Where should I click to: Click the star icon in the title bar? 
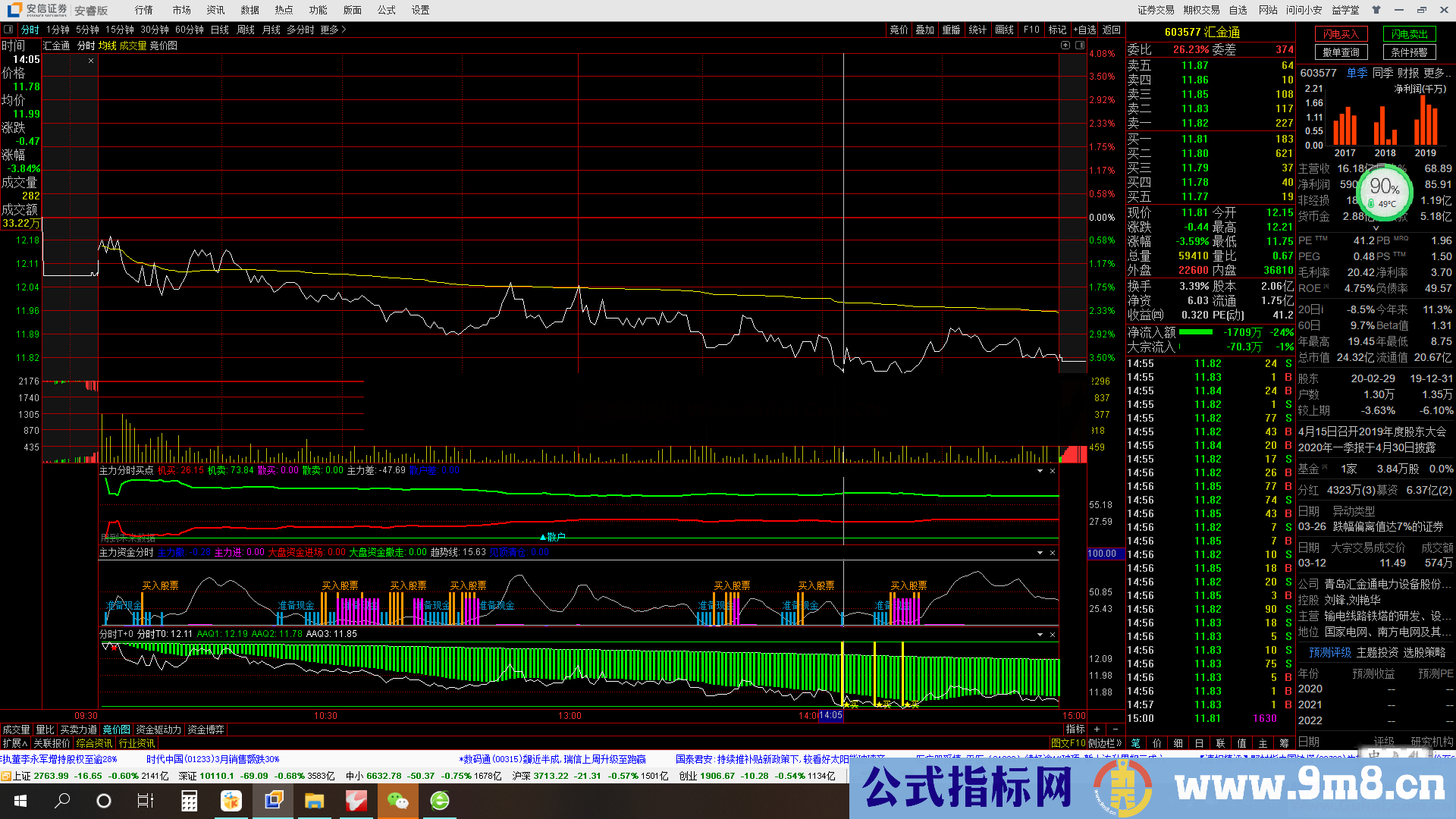tap(1376, 10)
